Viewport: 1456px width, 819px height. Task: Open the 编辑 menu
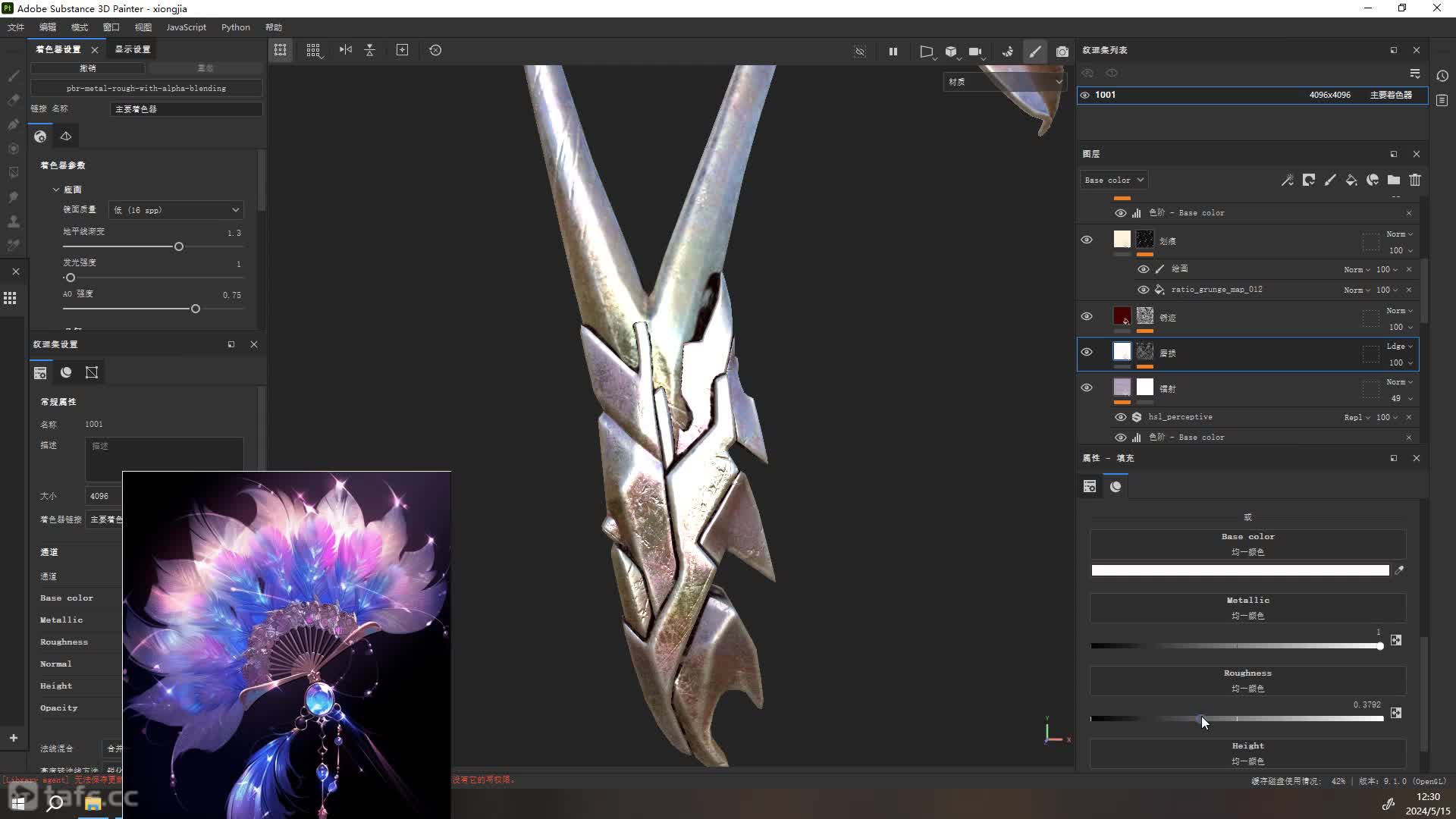point(48,27)
